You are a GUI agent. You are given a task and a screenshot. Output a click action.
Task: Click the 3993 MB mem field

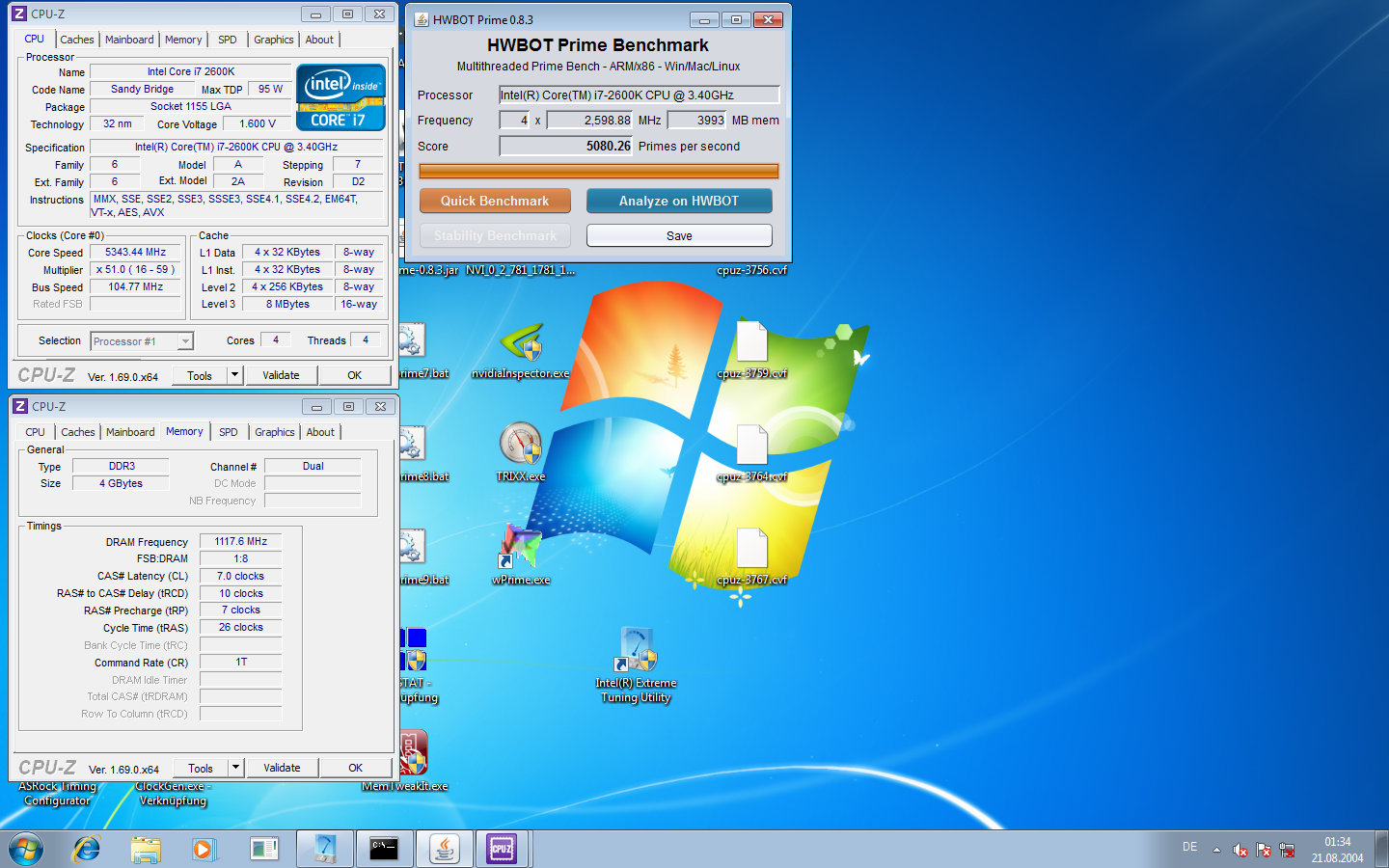(x=696, y=121)
